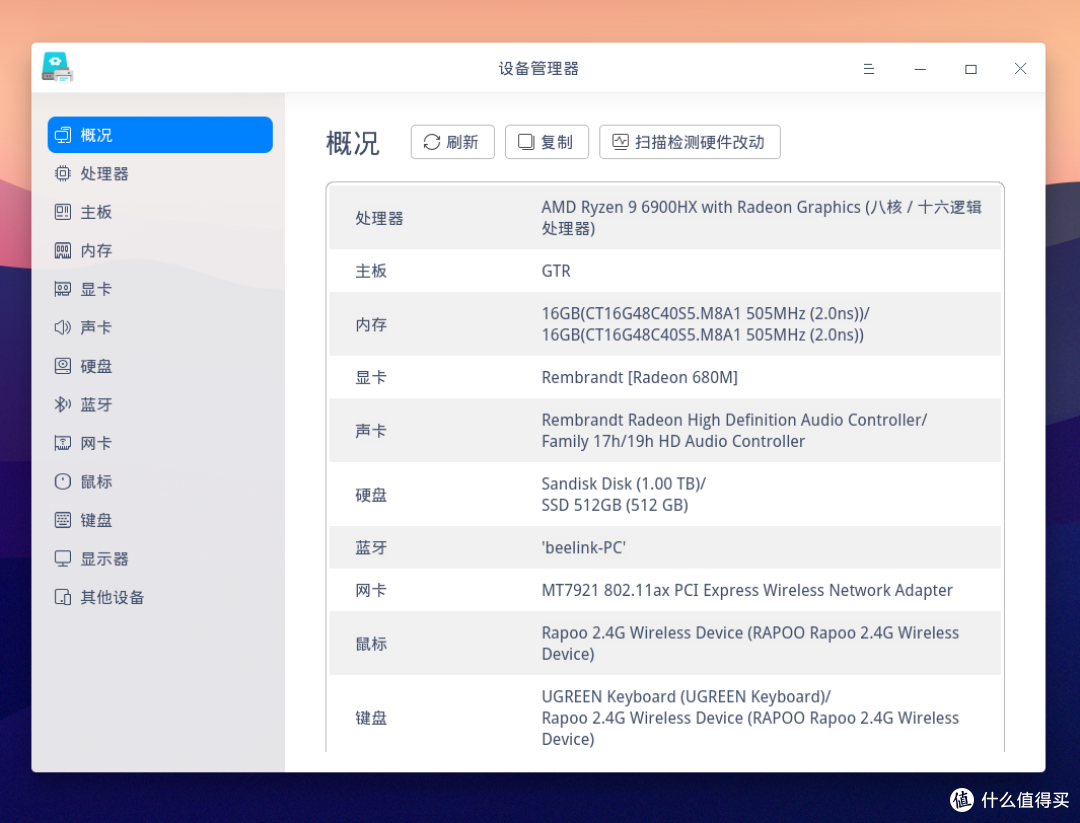Screen dimensions: 1080x823
Task: Click the GTR motherboard value
Action: point(556,271)
